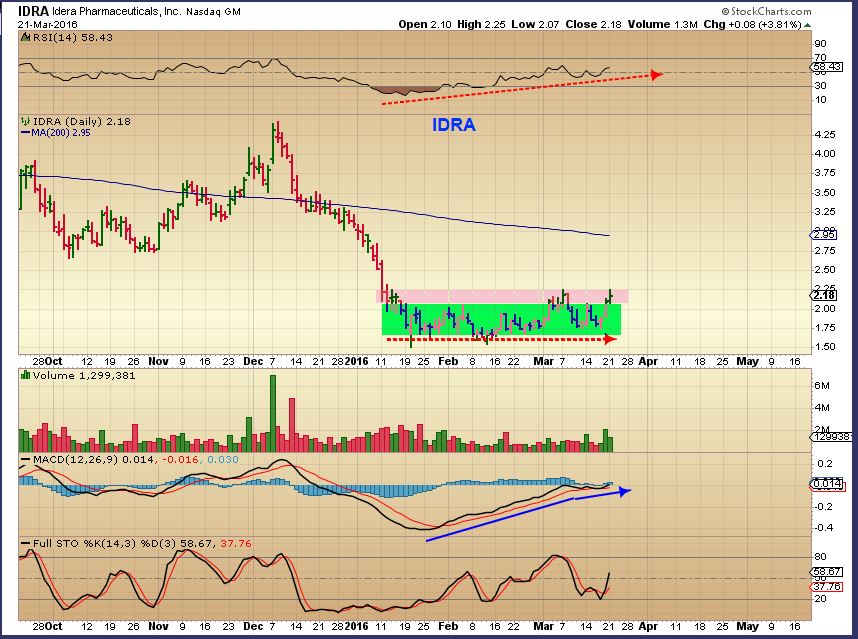
Task: Click the 1.50 label on the price scale
Action: coord(824,347)
